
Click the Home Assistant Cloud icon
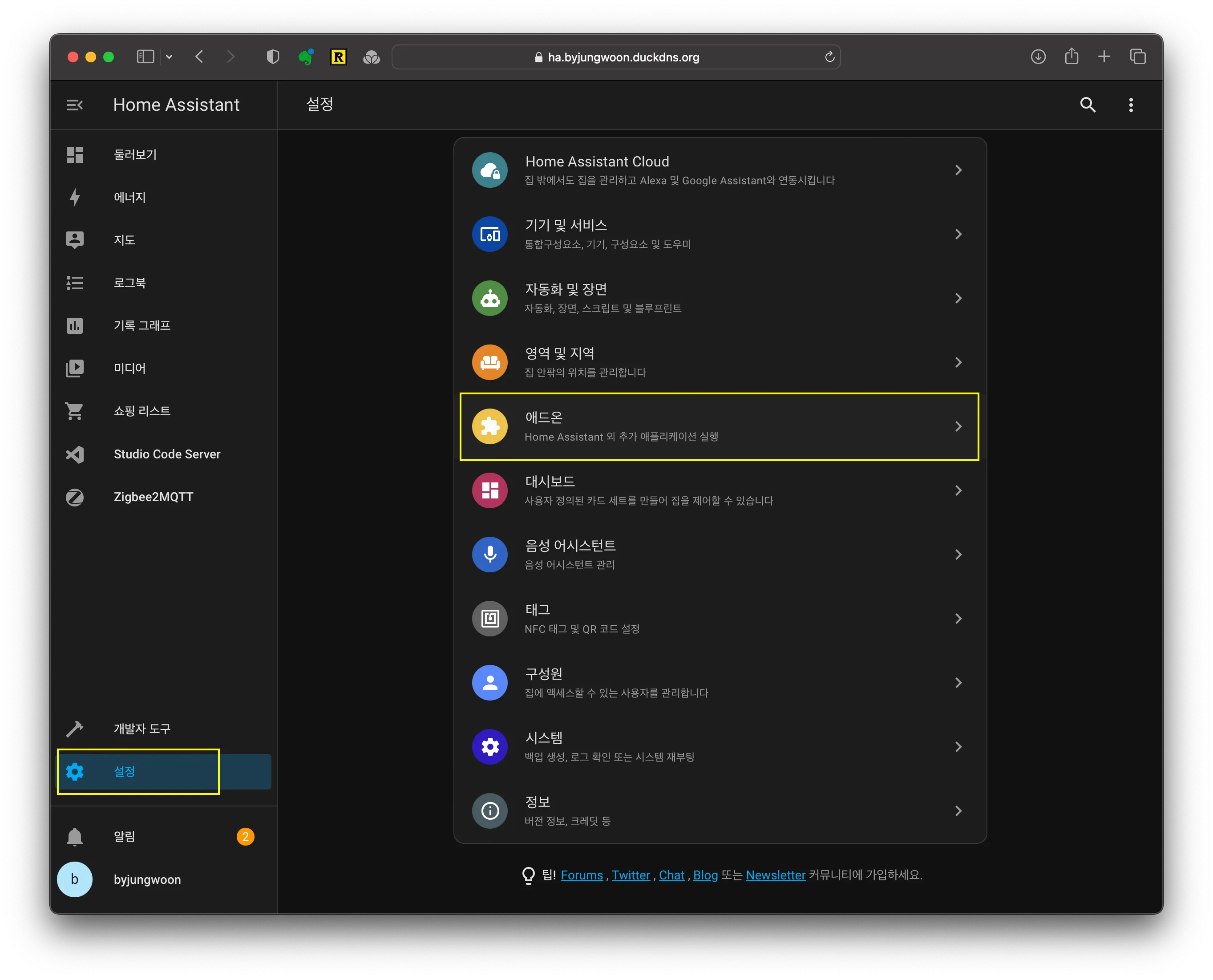490,170
